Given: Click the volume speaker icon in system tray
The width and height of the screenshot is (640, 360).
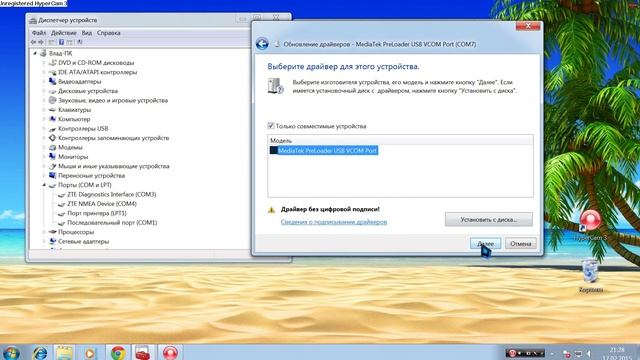Looking at the screenshot, I should pyautogui.click(x=589, y=353).
